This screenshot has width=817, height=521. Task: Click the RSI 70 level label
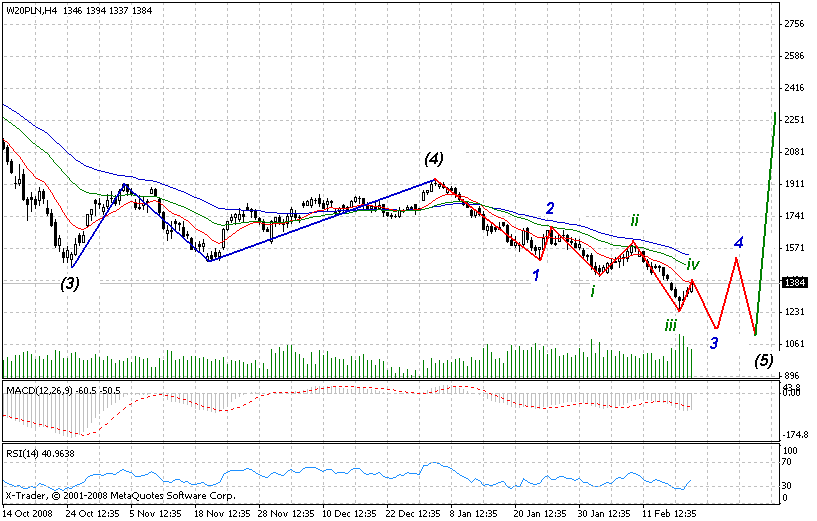click(788, 462)
